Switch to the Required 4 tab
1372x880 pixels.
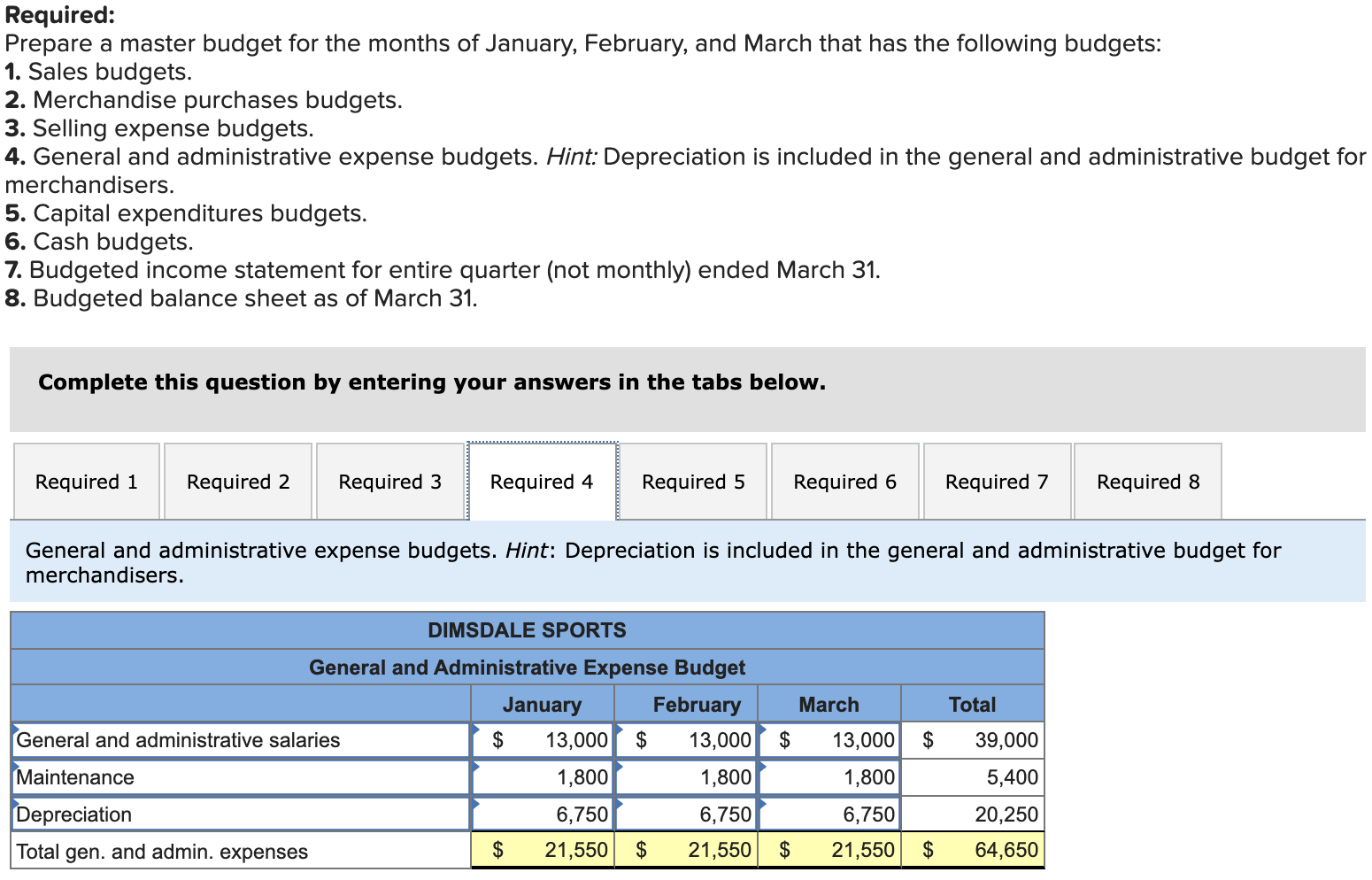pos(541,481)
